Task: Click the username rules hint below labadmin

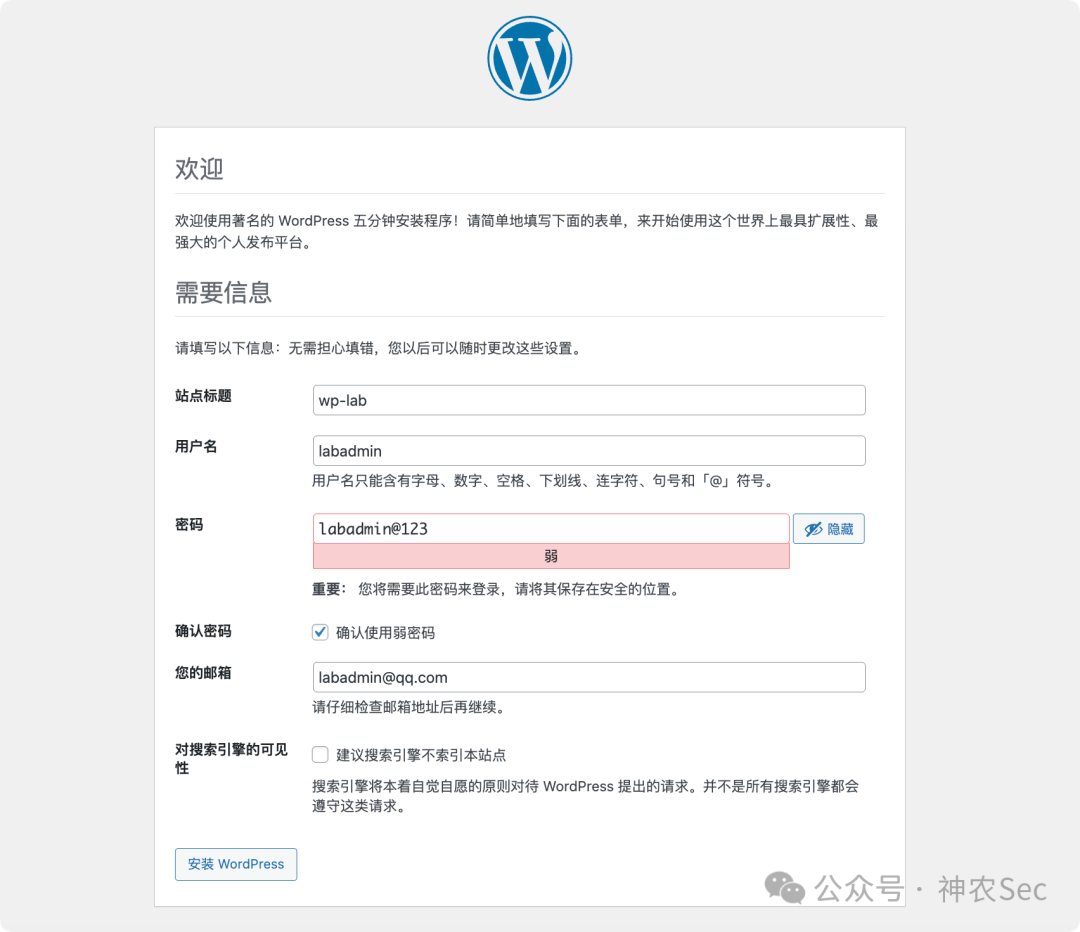Action: pyautogui.click(x=545, y=481)
